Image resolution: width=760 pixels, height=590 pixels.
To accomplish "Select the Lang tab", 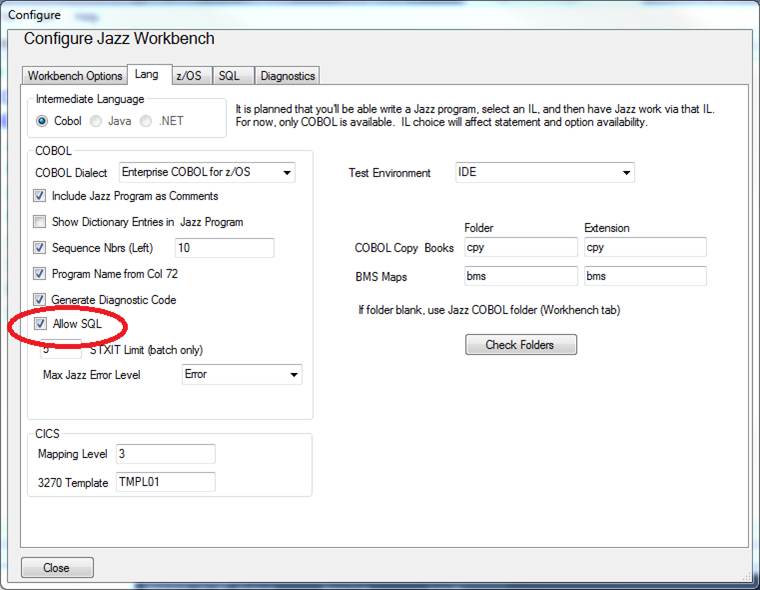I will (x=149, y=75).
